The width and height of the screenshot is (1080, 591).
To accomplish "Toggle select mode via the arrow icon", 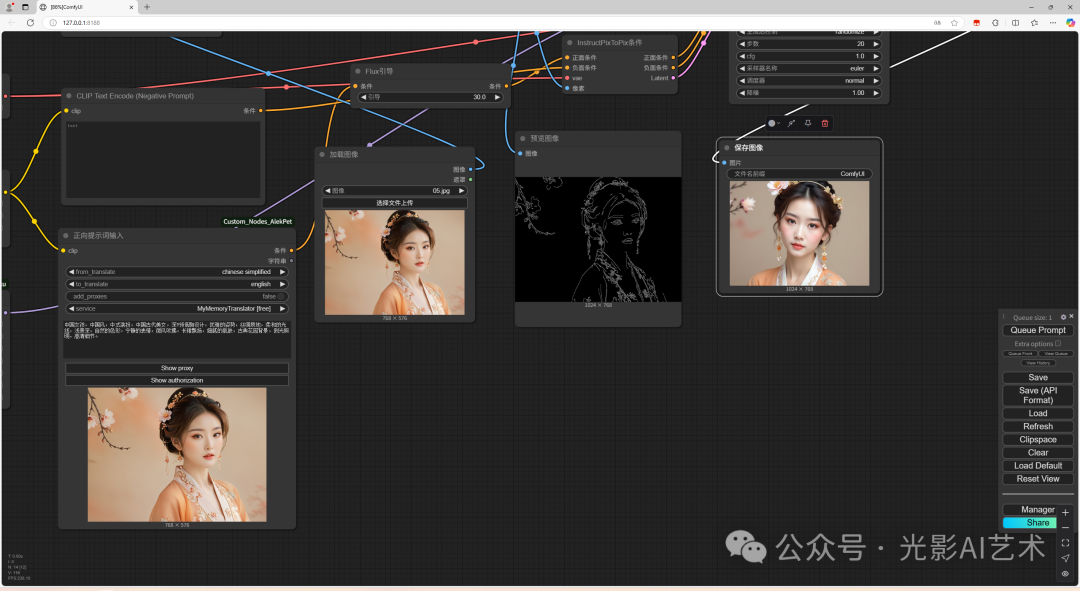I will click(x=1065, y=558).
